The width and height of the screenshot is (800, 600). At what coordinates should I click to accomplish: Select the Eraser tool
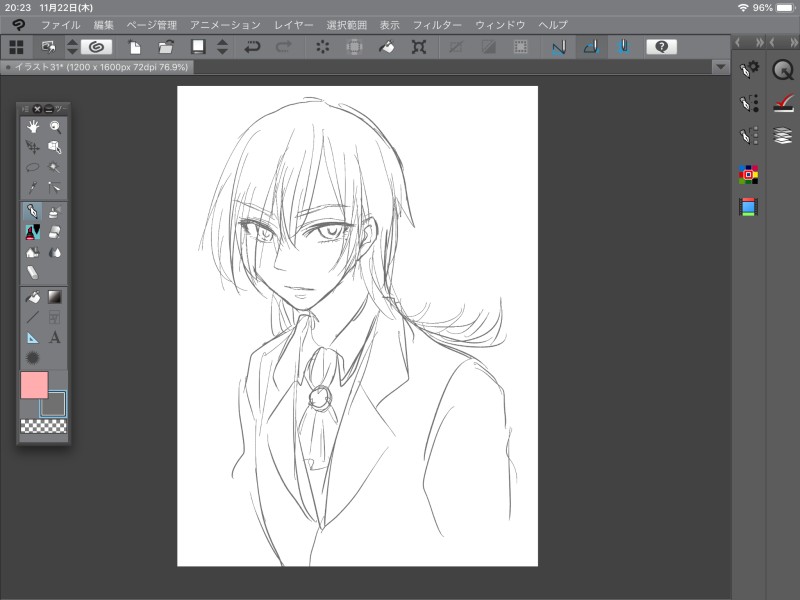[55, 232]
